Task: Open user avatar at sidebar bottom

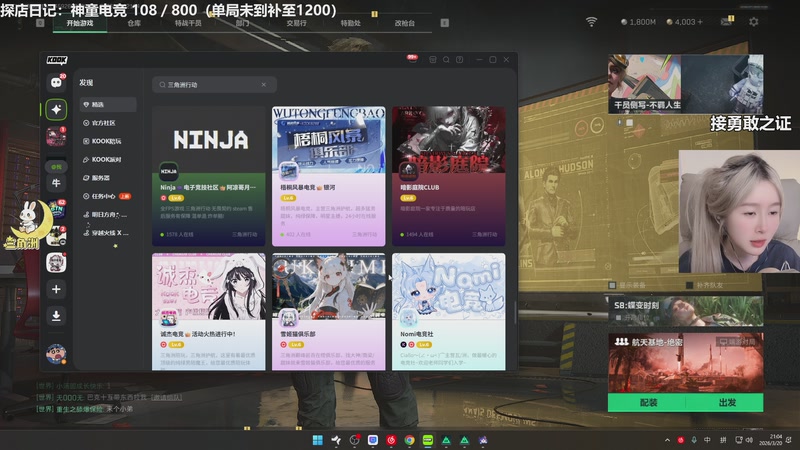Action: pos(56,354)
